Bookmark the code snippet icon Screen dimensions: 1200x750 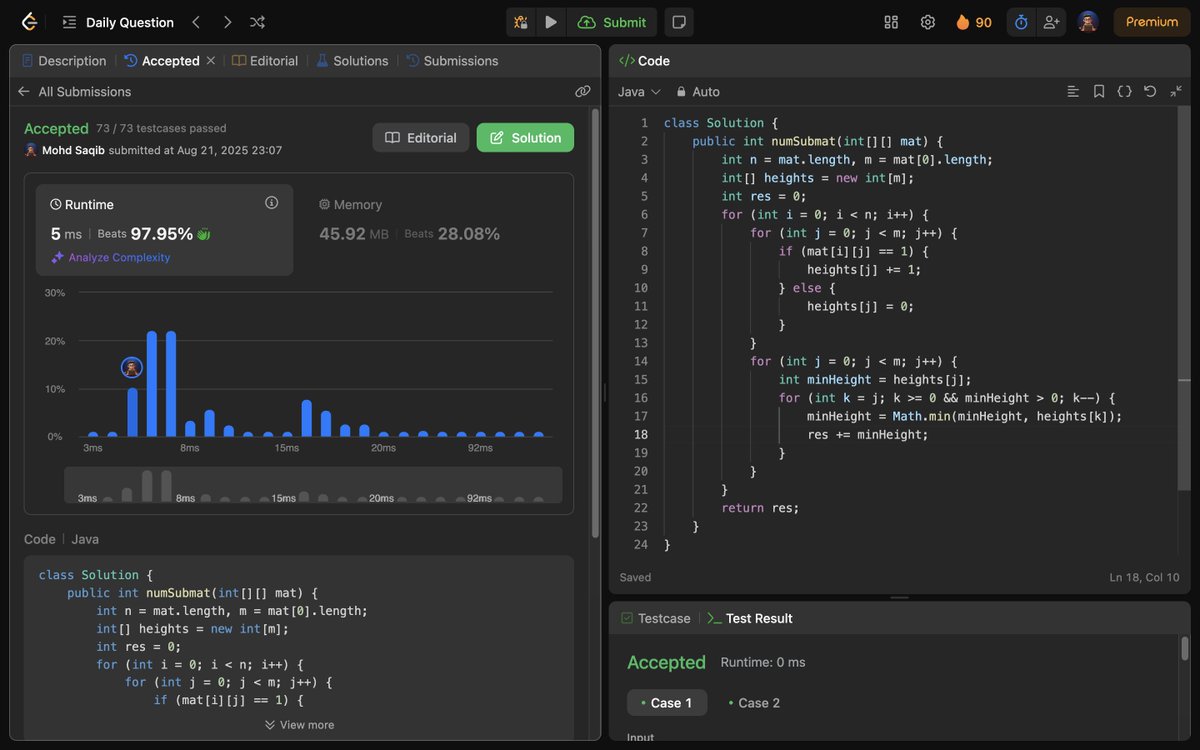pyautogui.click(x=1099, y=91)
